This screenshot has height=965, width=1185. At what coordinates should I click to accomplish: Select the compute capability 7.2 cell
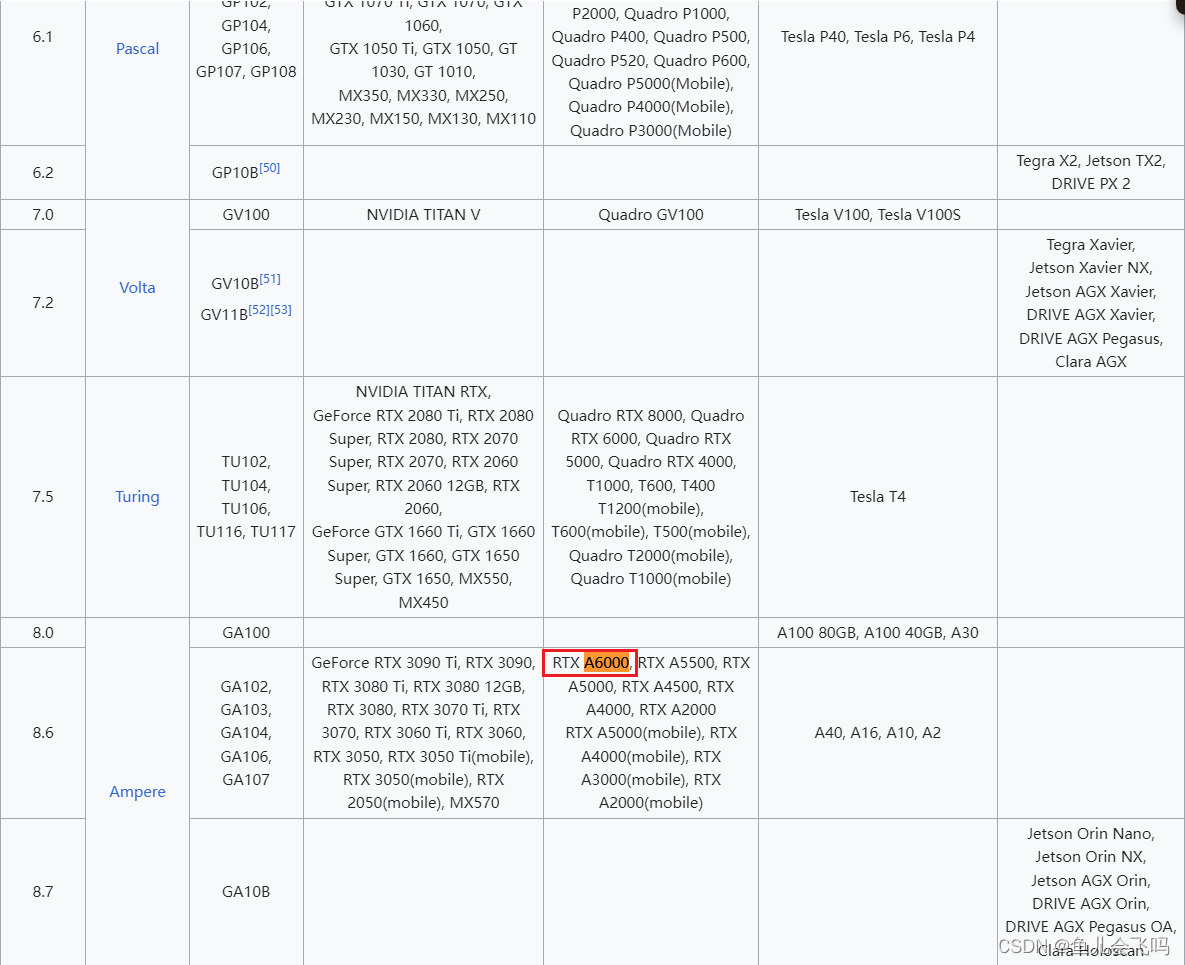(43, 302)
